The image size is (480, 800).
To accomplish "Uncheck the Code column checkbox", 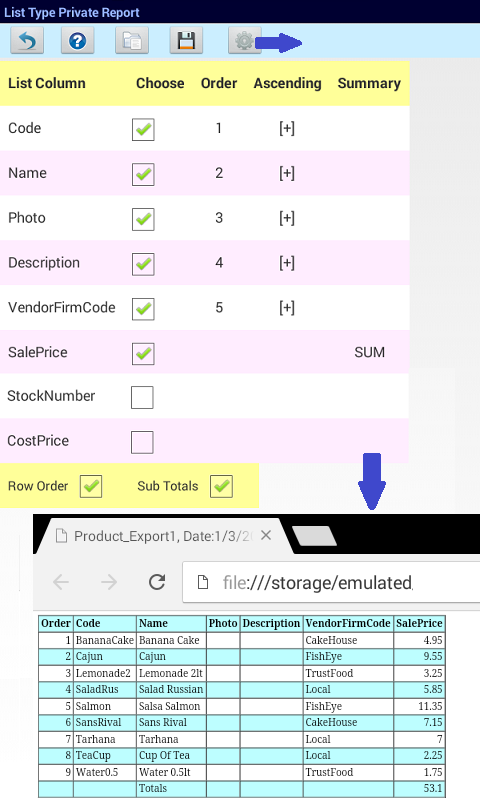I will click(x=143, y=129).
